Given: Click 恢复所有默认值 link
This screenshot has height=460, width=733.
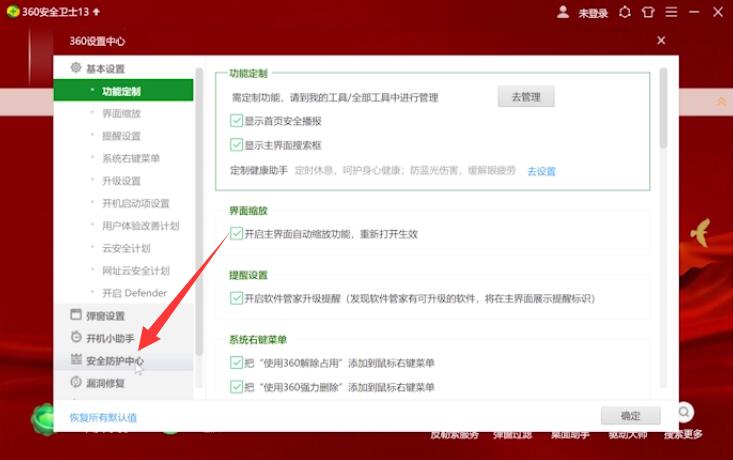Looking at the screenshot, I should (x=103, y=417).
